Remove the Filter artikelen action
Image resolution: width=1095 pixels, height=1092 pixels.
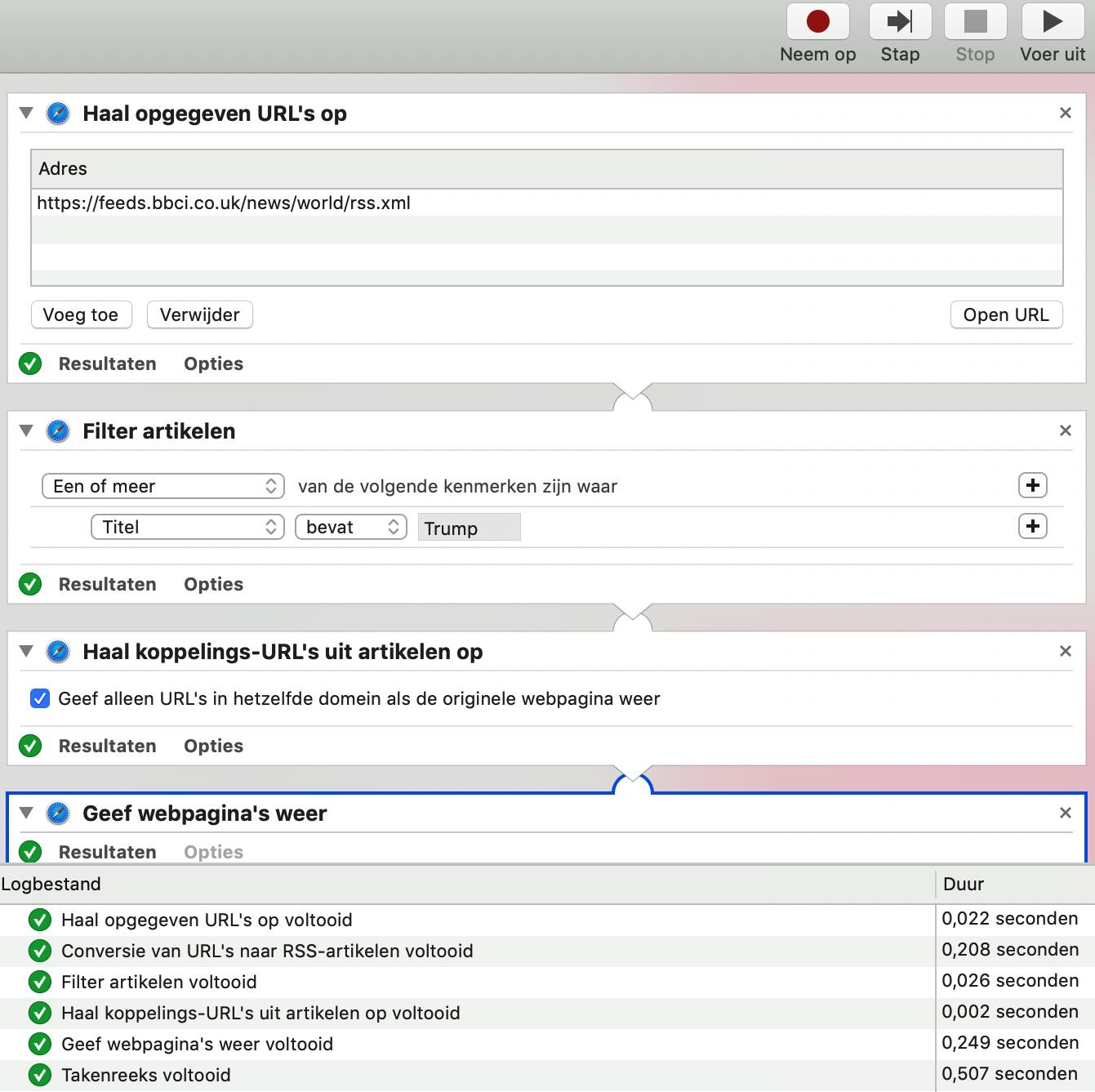1065,430
